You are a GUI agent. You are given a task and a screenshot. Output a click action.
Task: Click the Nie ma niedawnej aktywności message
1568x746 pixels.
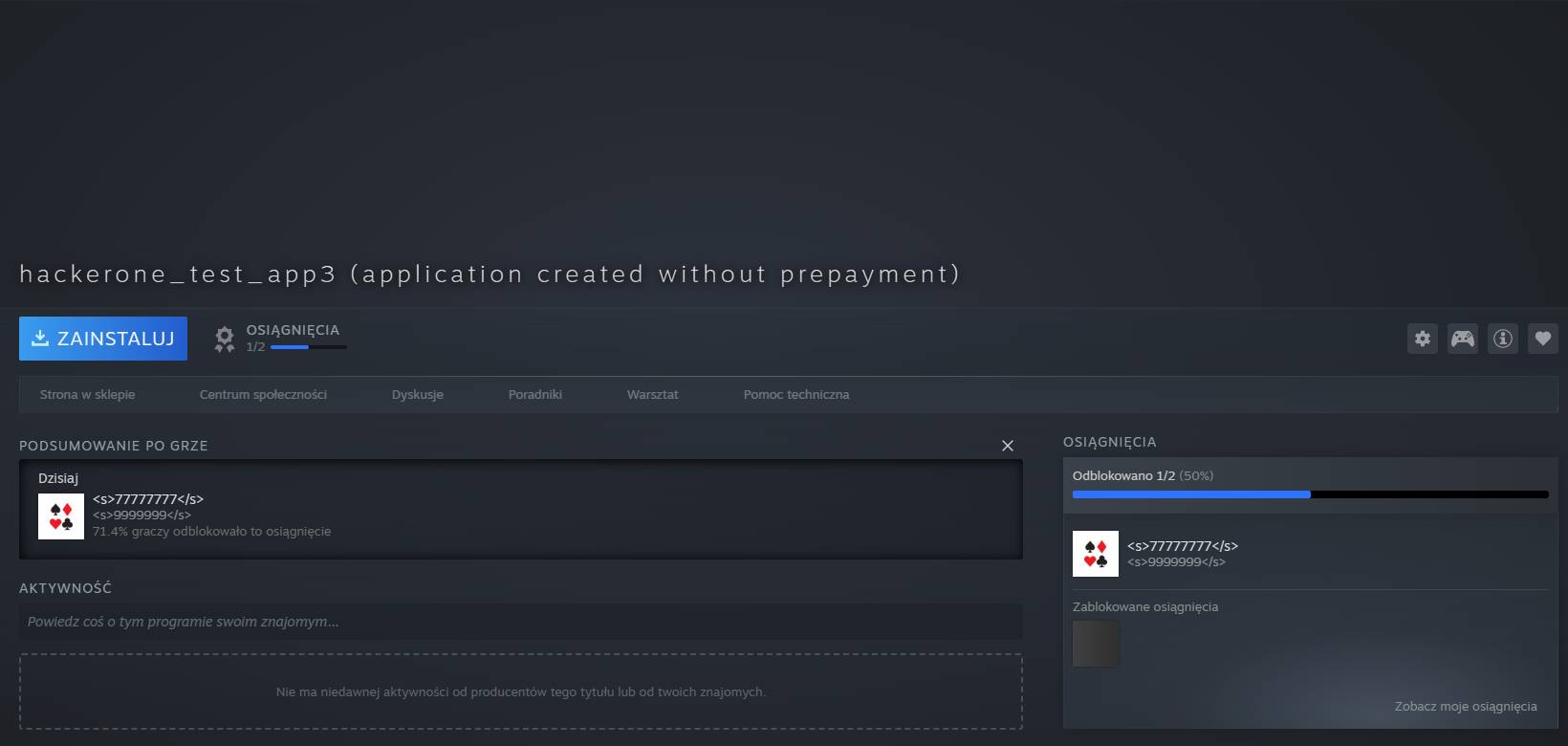click(x=521, y=692)
